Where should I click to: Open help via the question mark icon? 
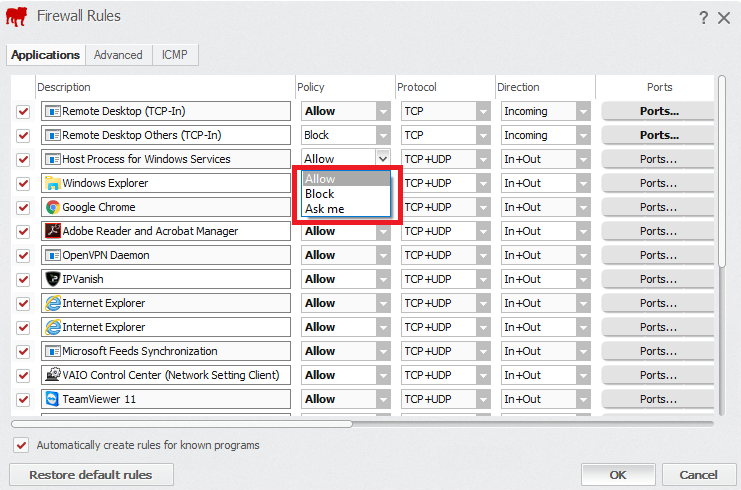click(x=703, y=18)
